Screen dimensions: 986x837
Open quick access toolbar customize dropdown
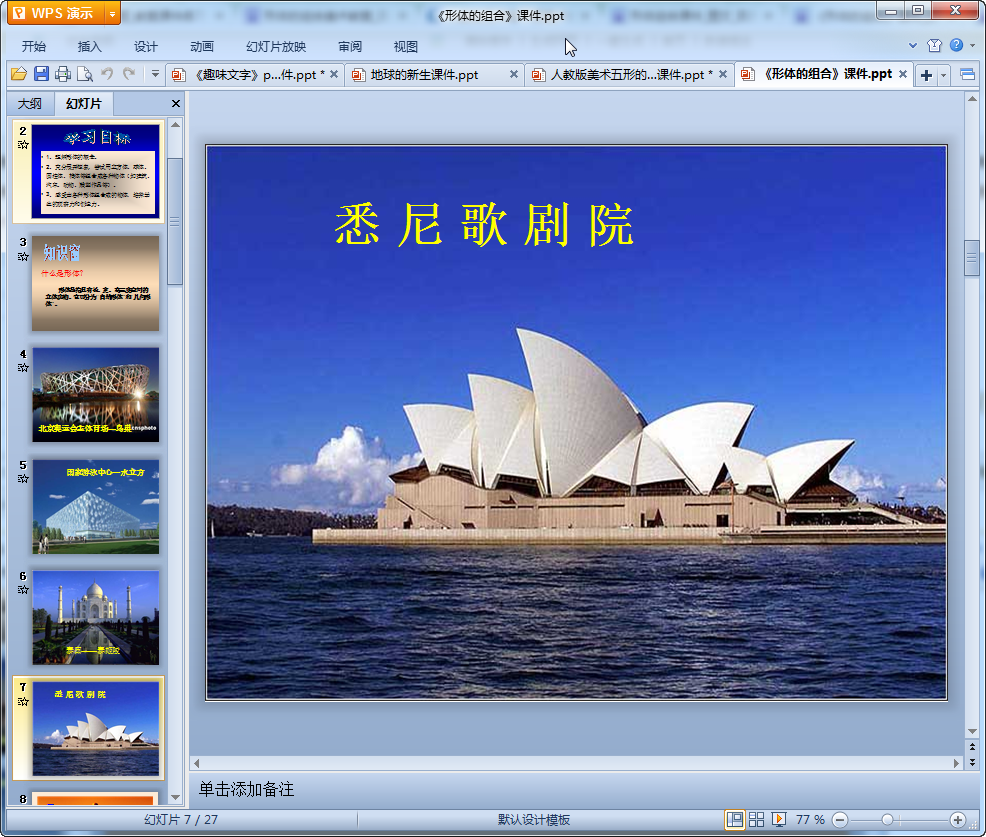[x=155, y=74]
